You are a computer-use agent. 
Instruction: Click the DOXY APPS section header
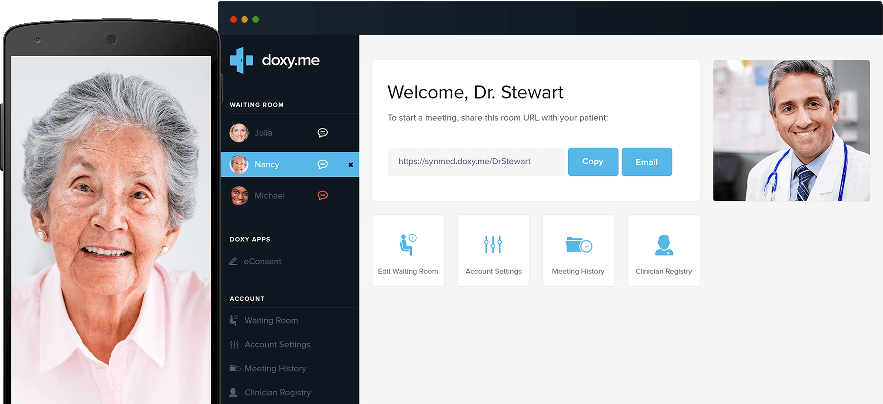[249, 239]
